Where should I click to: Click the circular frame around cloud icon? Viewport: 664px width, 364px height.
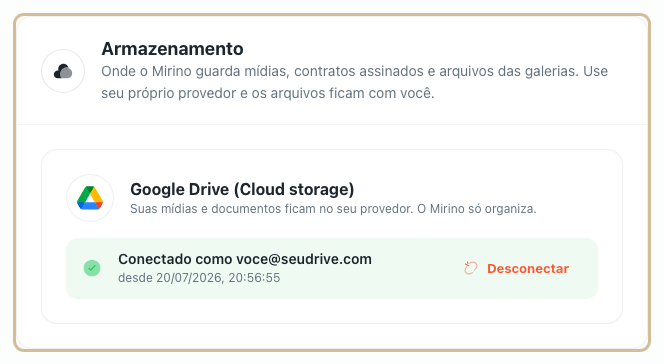pos(63,71)
